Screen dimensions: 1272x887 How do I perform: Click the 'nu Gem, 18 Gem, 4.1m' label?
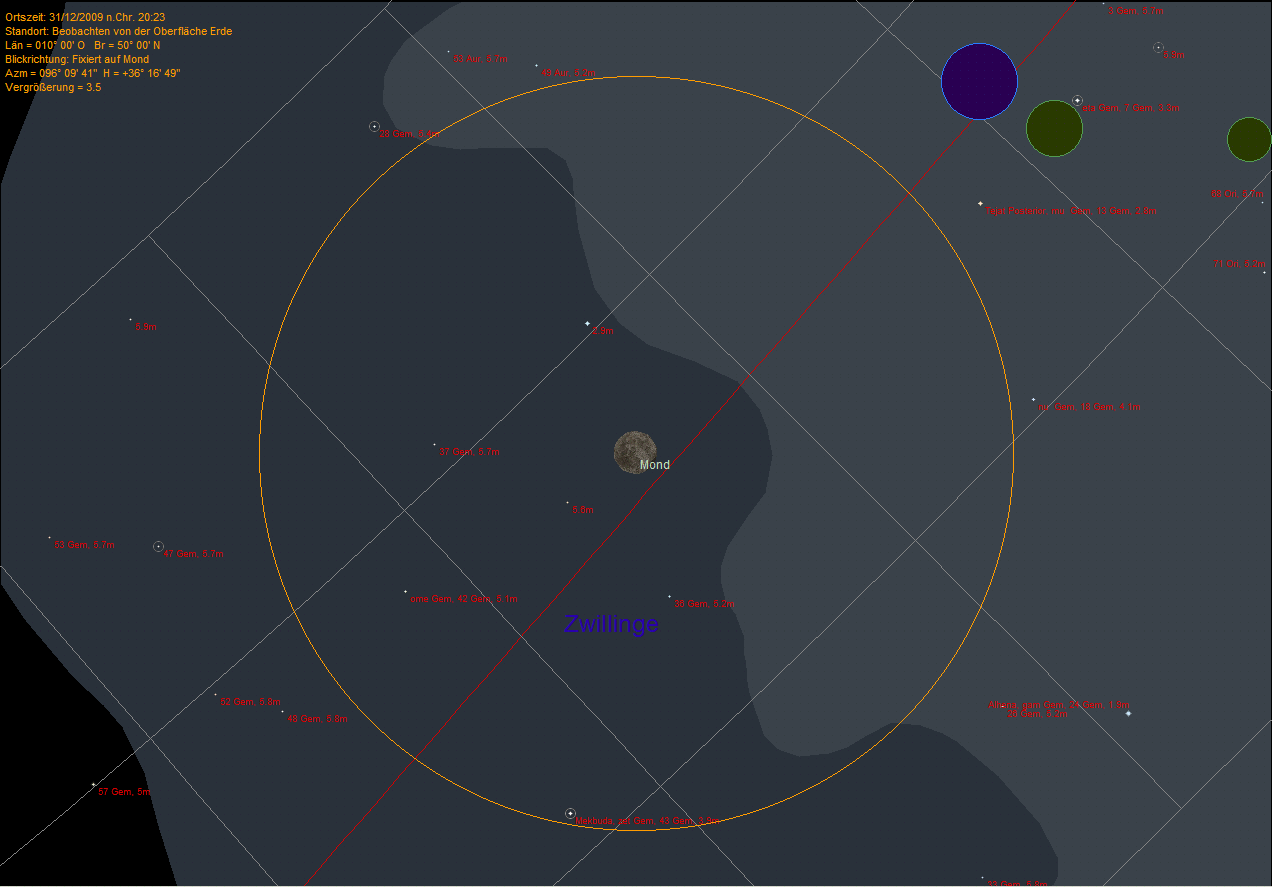tap(1090, 407)
